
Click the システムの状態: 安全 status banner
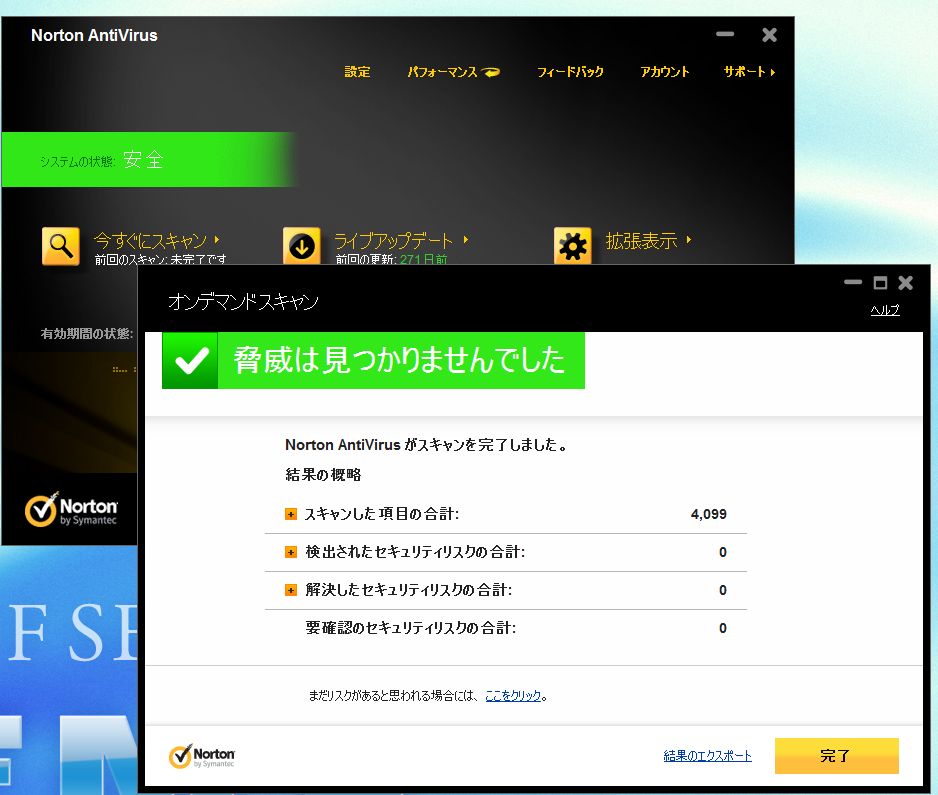tap(149, 160)
